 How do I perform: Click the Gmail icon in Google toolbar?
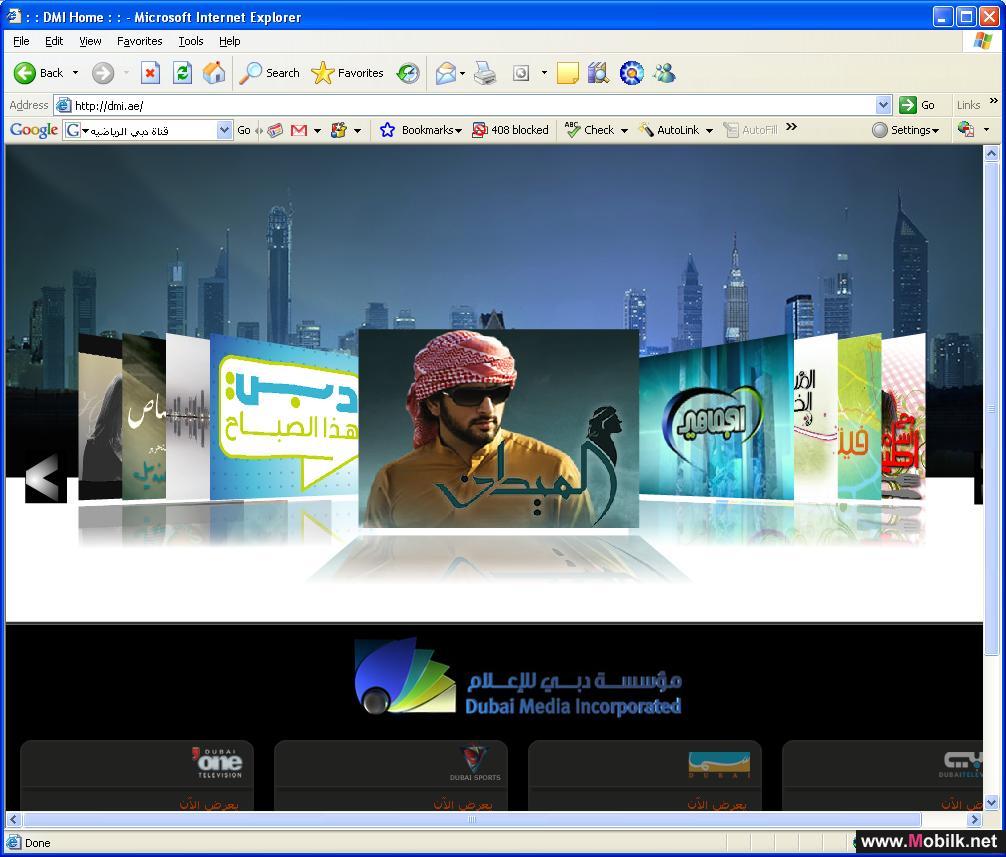(x=299, y=130)
